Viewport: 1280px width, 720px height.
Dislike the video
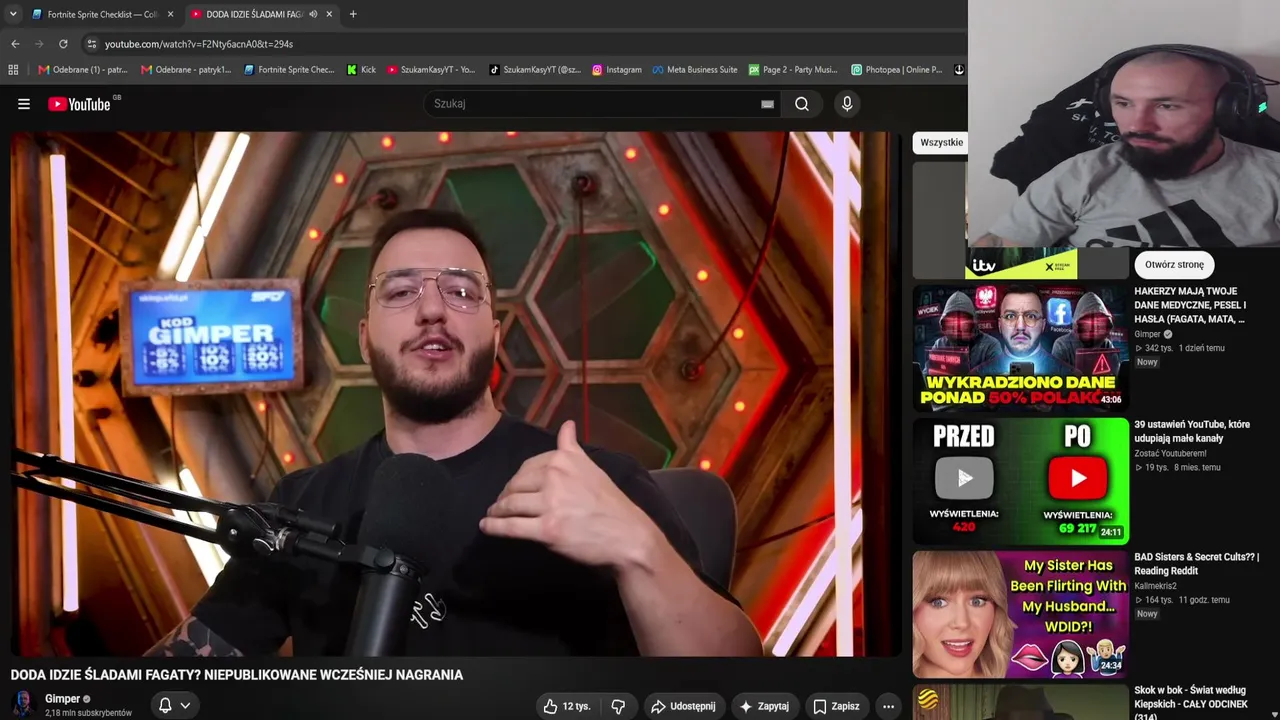618,706
